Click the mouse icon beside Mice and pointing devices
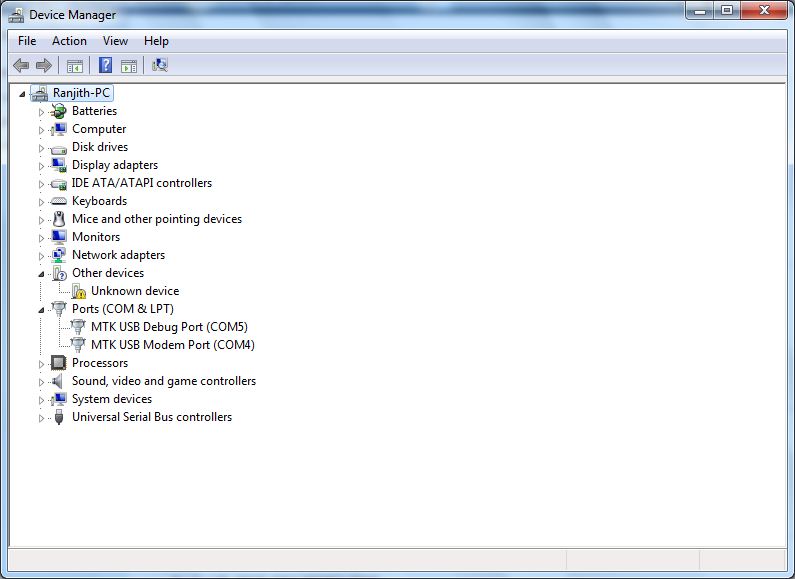Image resolution: width=795 pixels, height=579 pixels. pyautogui.click(x=59, y=219)
